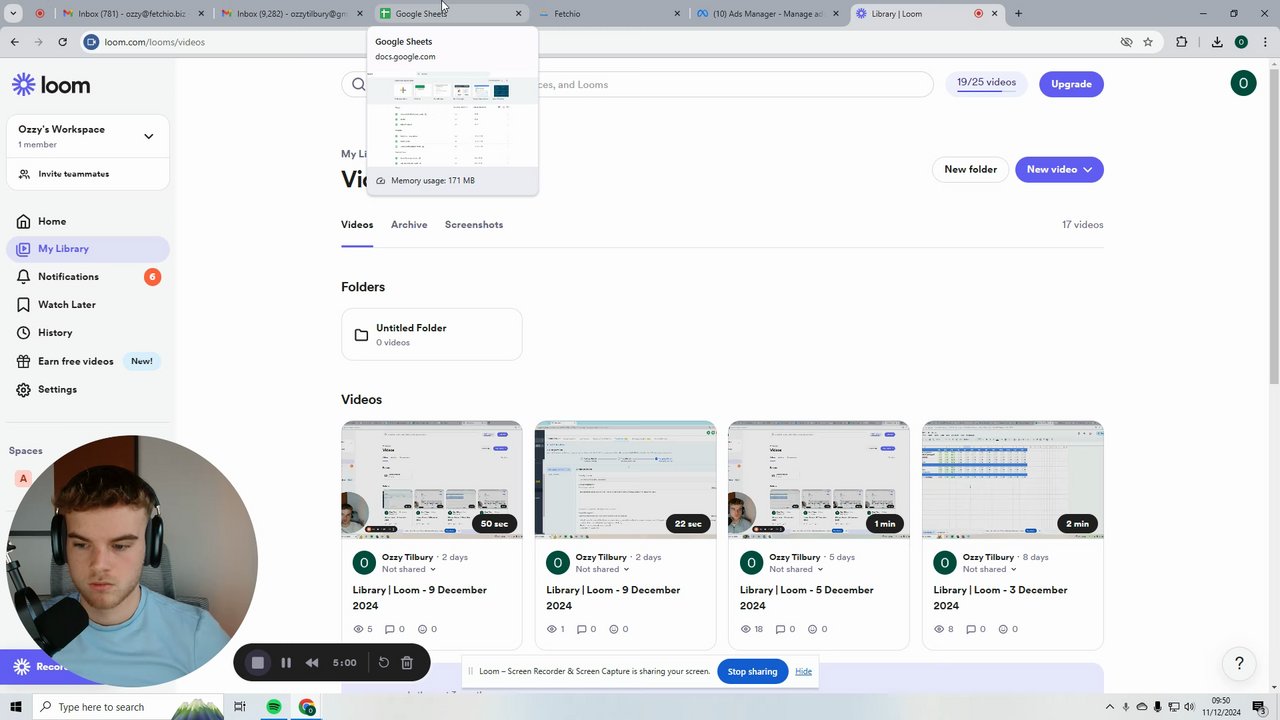The height and width of the screenshot is (720, 1280).
Task: Click Stop sharing button
Action: [x=752, y=671]
